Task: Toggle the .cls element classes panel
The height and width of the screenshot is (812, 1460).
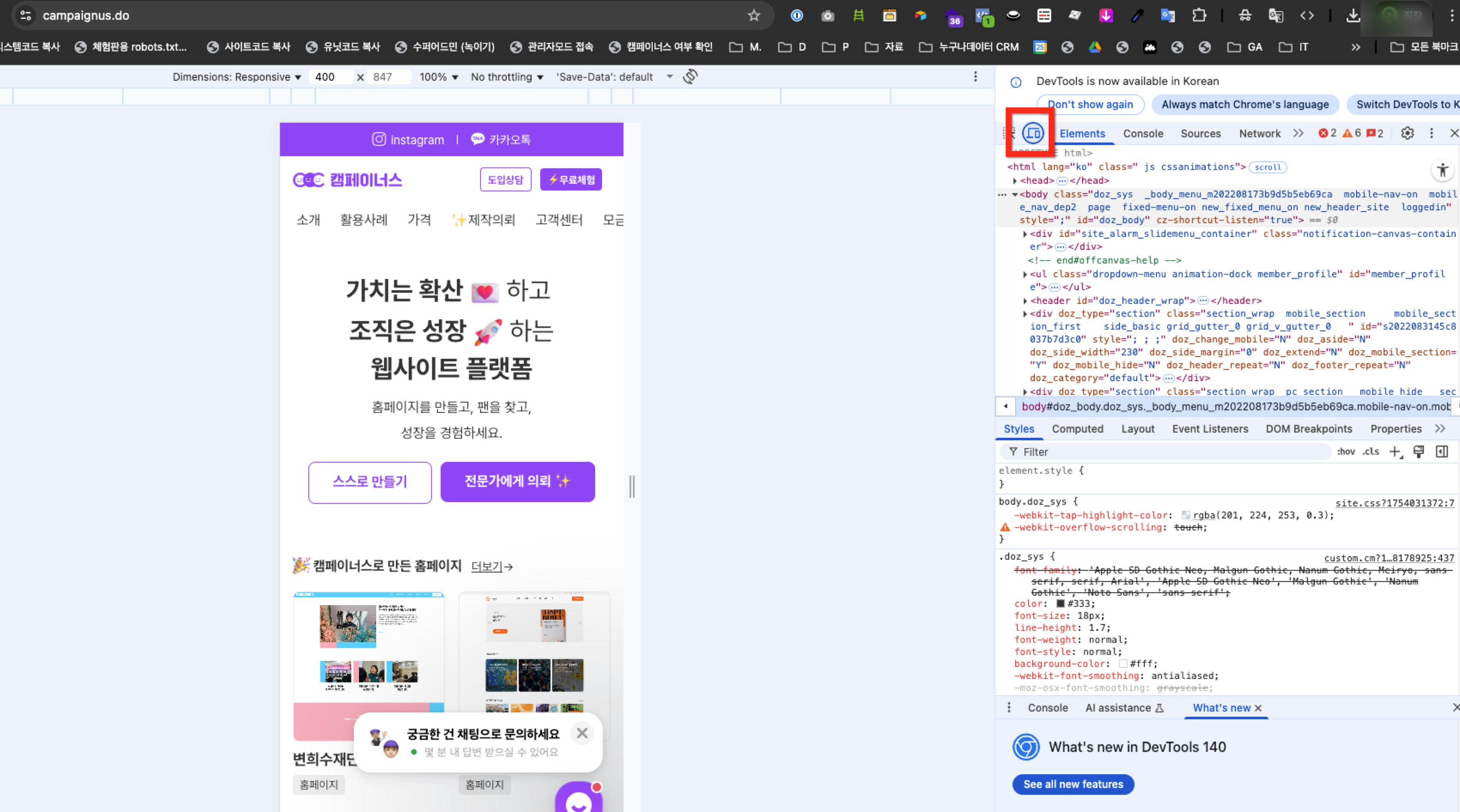Action: pyautogui.click(x=1370, y=451)
